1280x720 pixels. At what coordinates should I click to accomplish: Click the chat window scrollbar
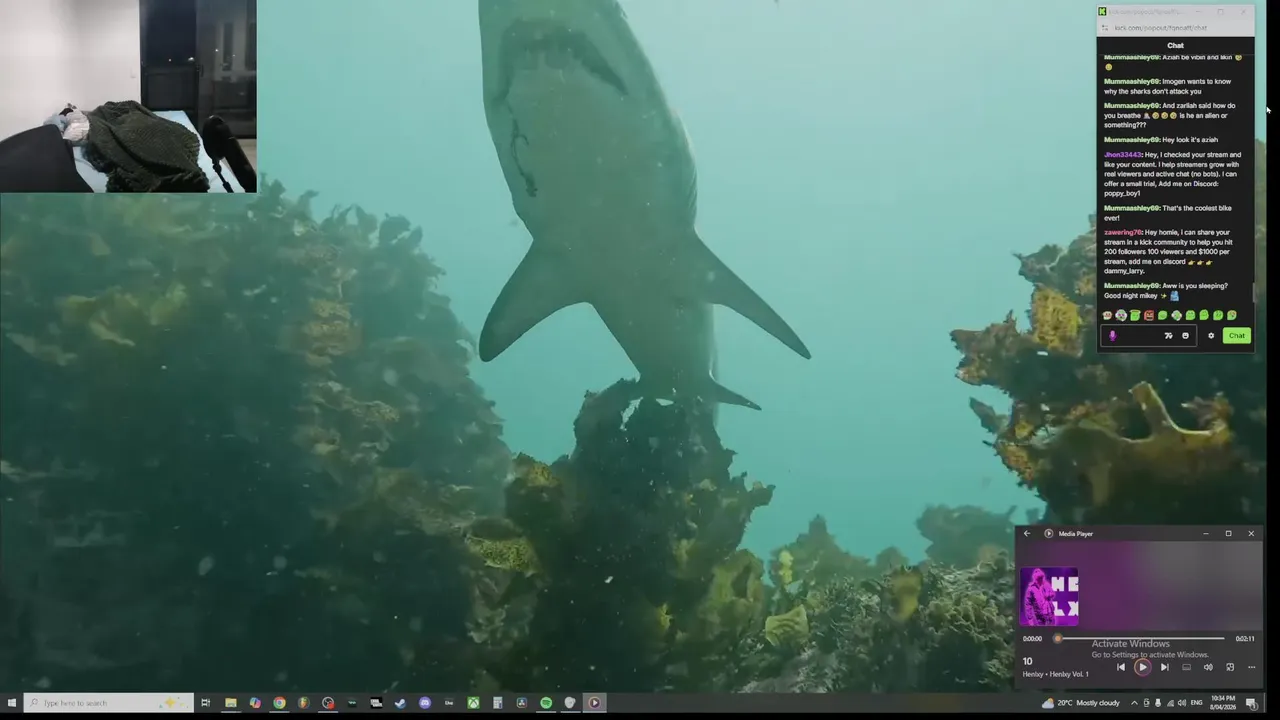pos(1254,293)
